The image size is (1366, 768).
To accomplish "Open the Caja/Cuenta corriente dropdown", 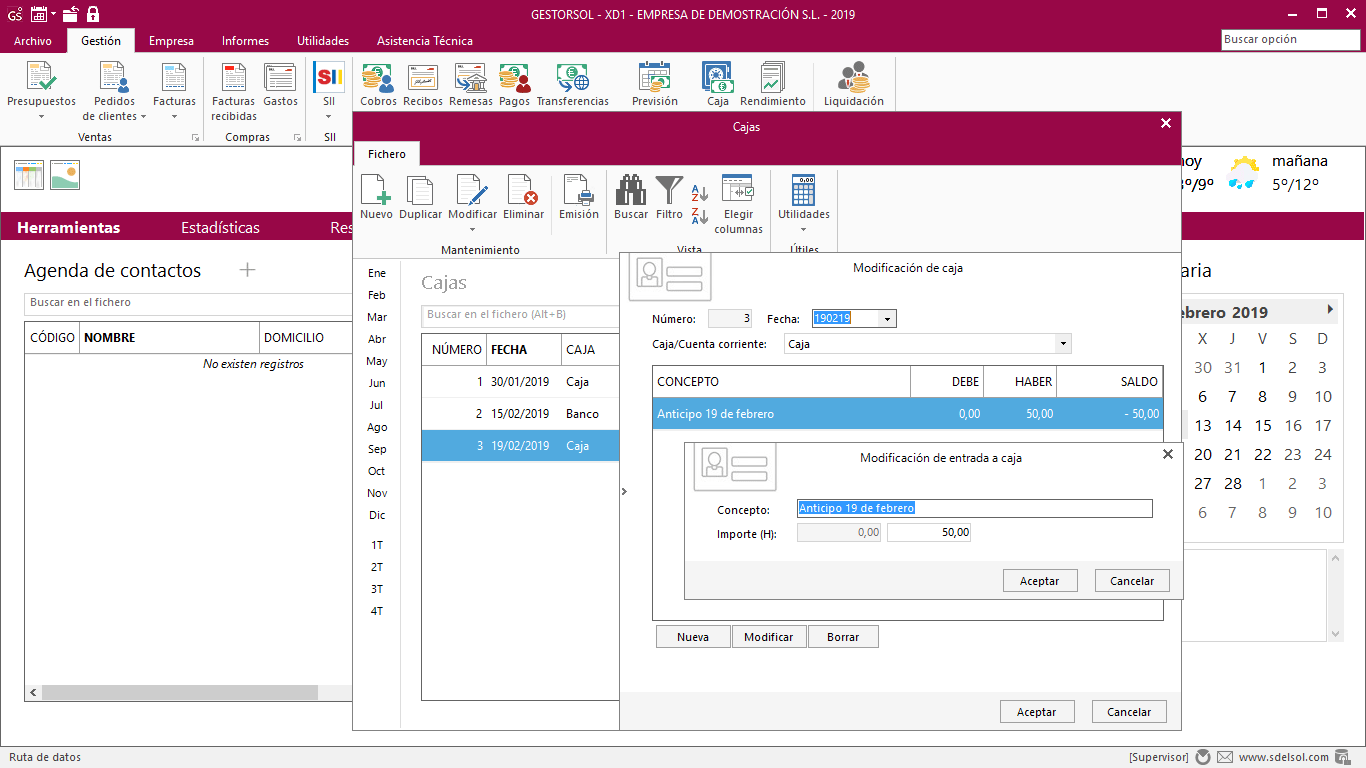I will [x=1062, y=344].
